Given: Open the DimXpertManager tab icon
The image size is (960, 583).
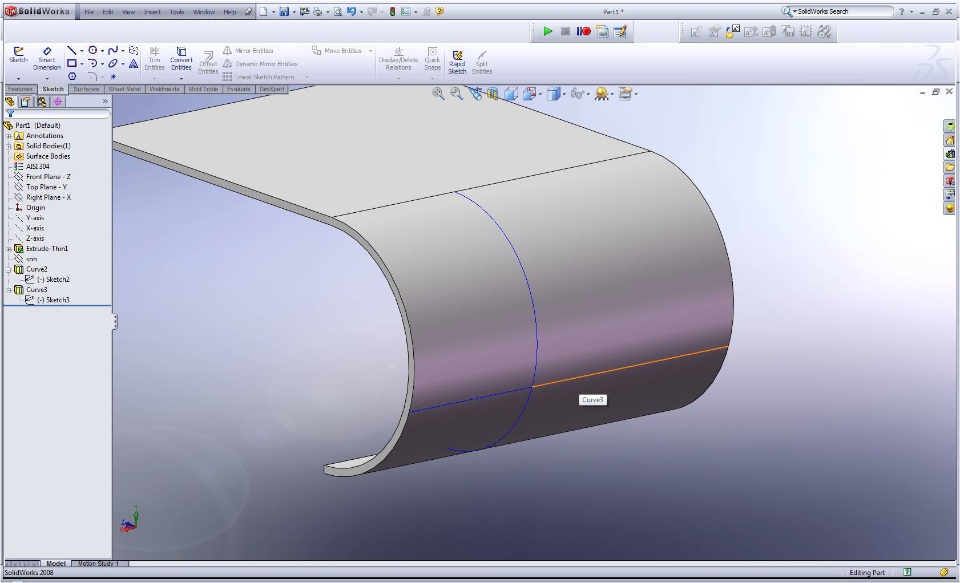Looking at the screenshot, I should coord(58,102).
